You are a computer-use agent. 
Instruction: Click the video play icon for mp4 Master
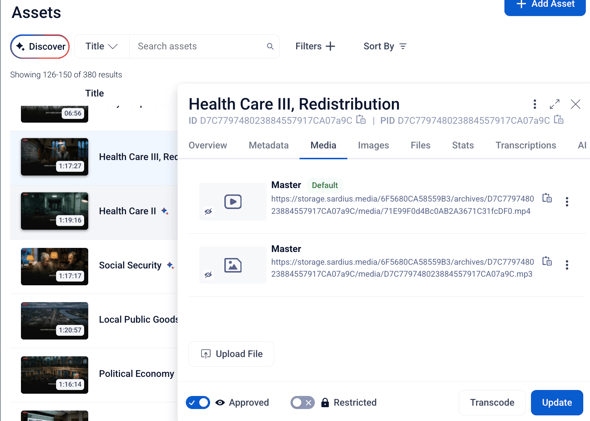(233, 202)
